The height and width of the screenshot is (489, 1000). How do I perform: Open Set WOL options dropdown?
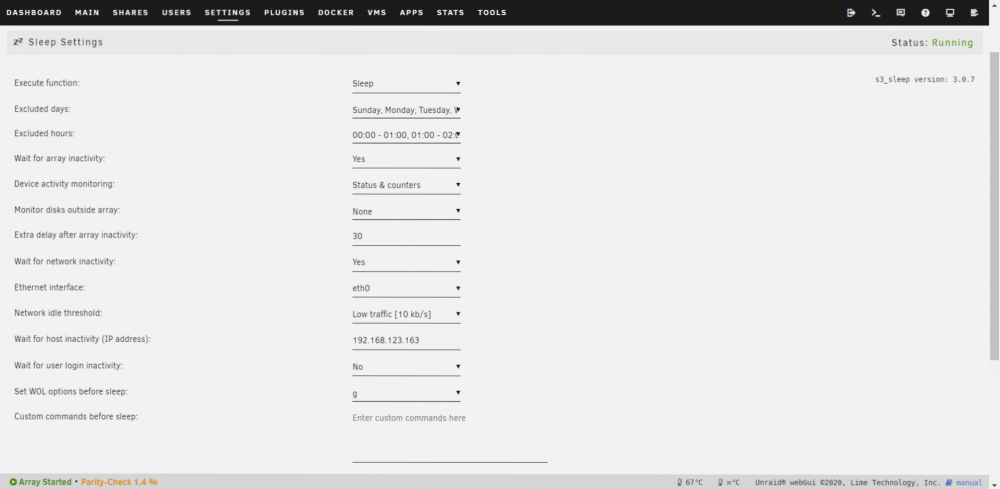pos(406,393)
